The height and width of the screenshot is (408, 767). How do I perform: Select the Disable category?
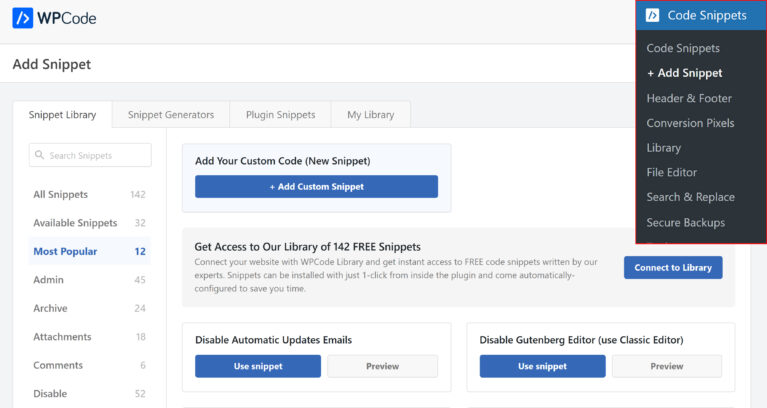90,393
